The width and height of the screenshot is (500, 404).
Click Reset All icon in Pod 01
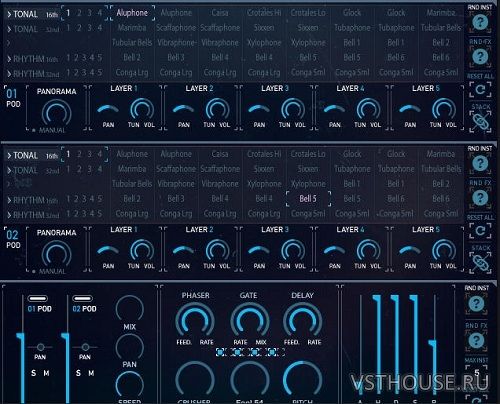point(480,89)
